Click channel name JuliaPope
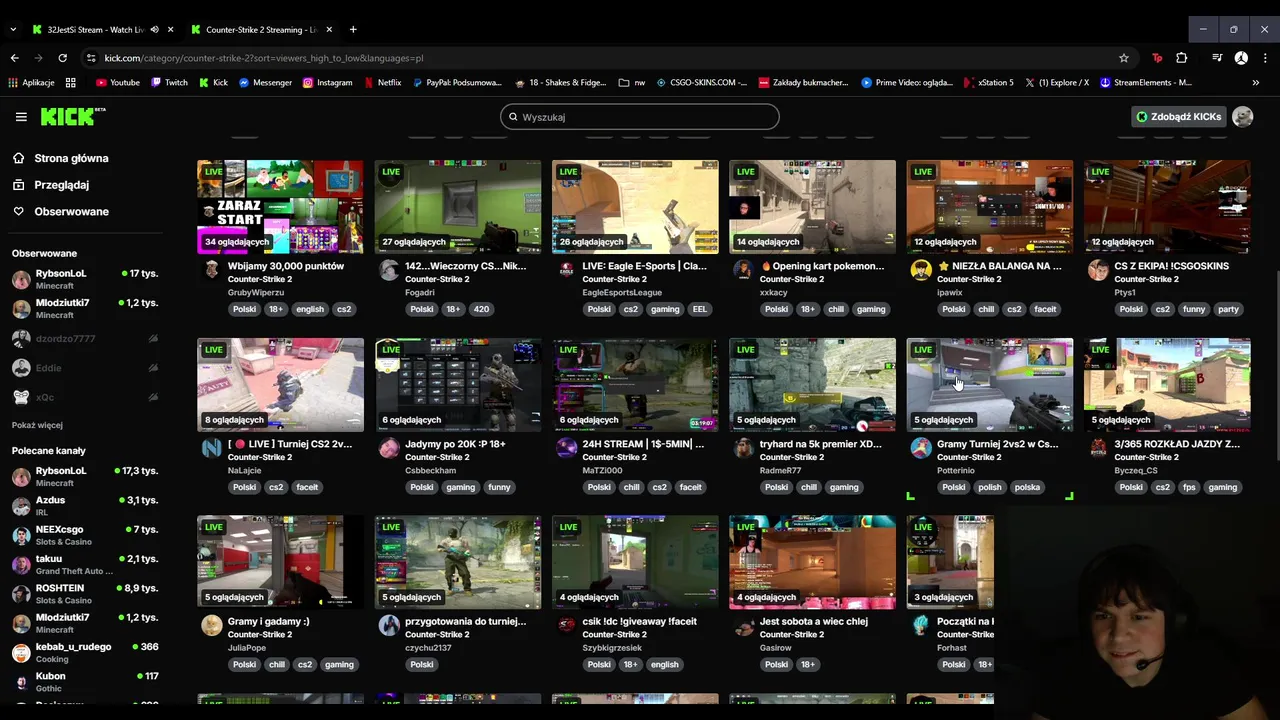 247,648
